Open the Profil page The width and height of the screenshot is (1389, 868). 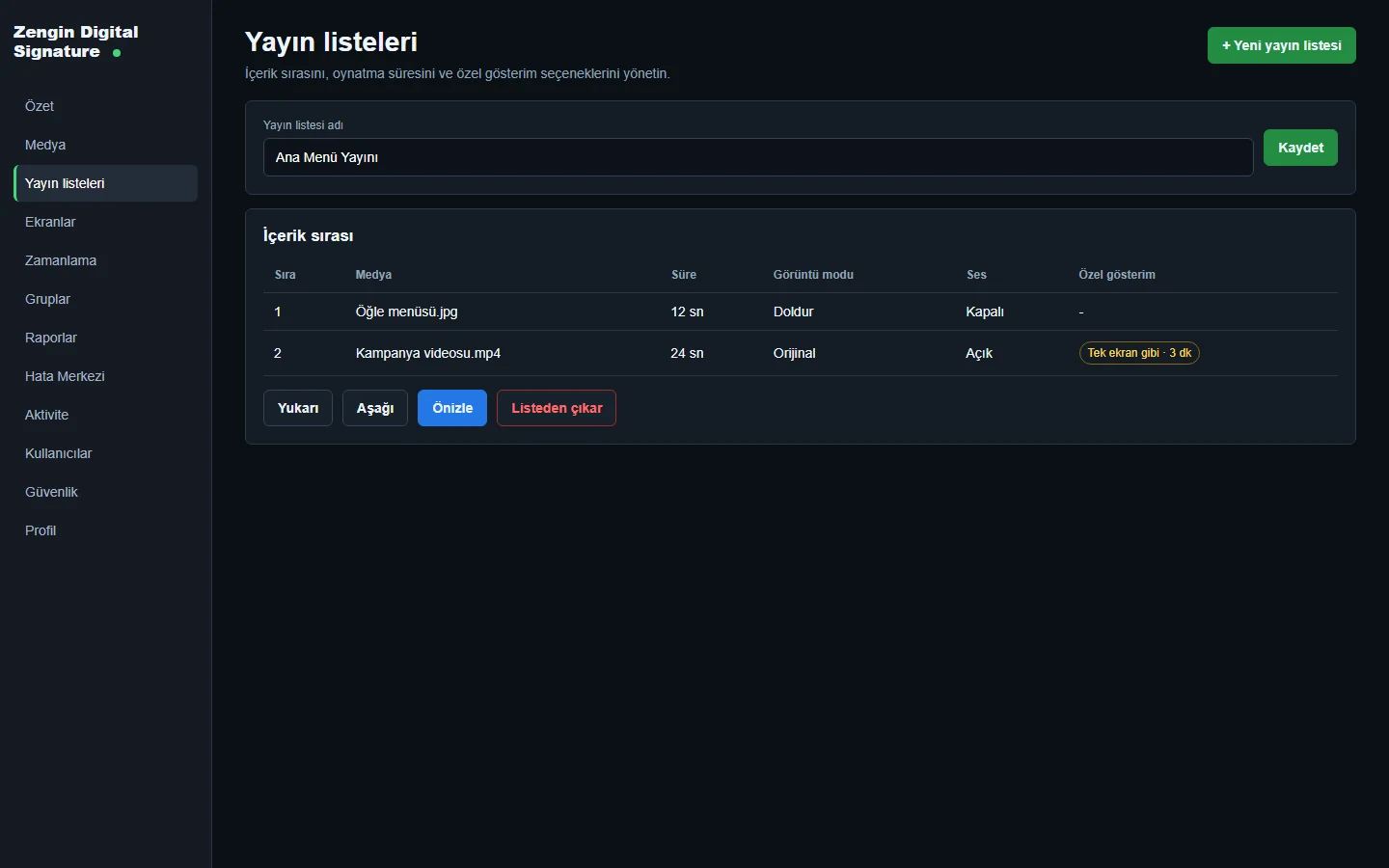pos(105,530)
